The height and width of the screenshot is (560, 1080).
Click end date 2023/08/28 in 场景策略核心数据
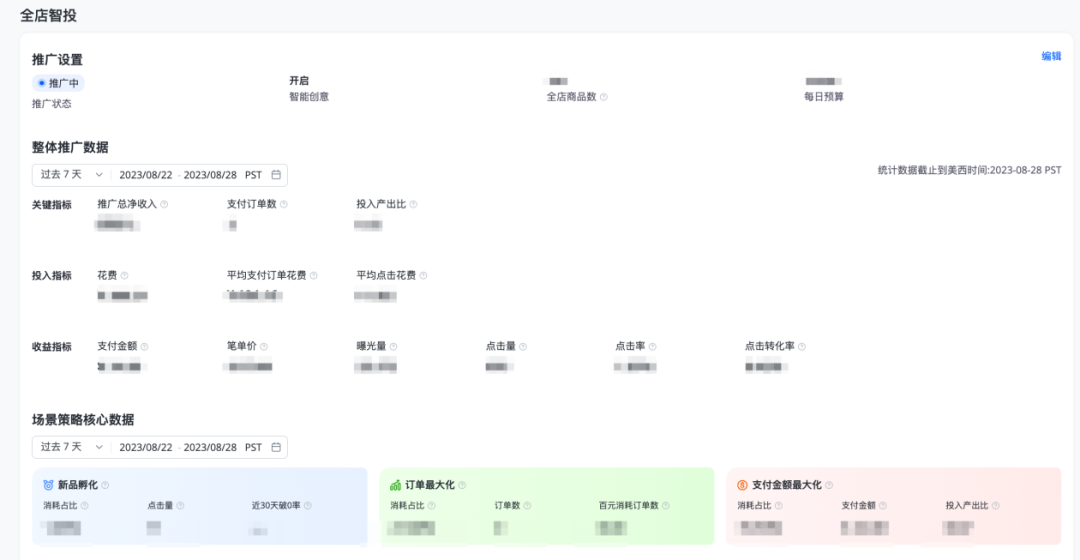(210, 447)
